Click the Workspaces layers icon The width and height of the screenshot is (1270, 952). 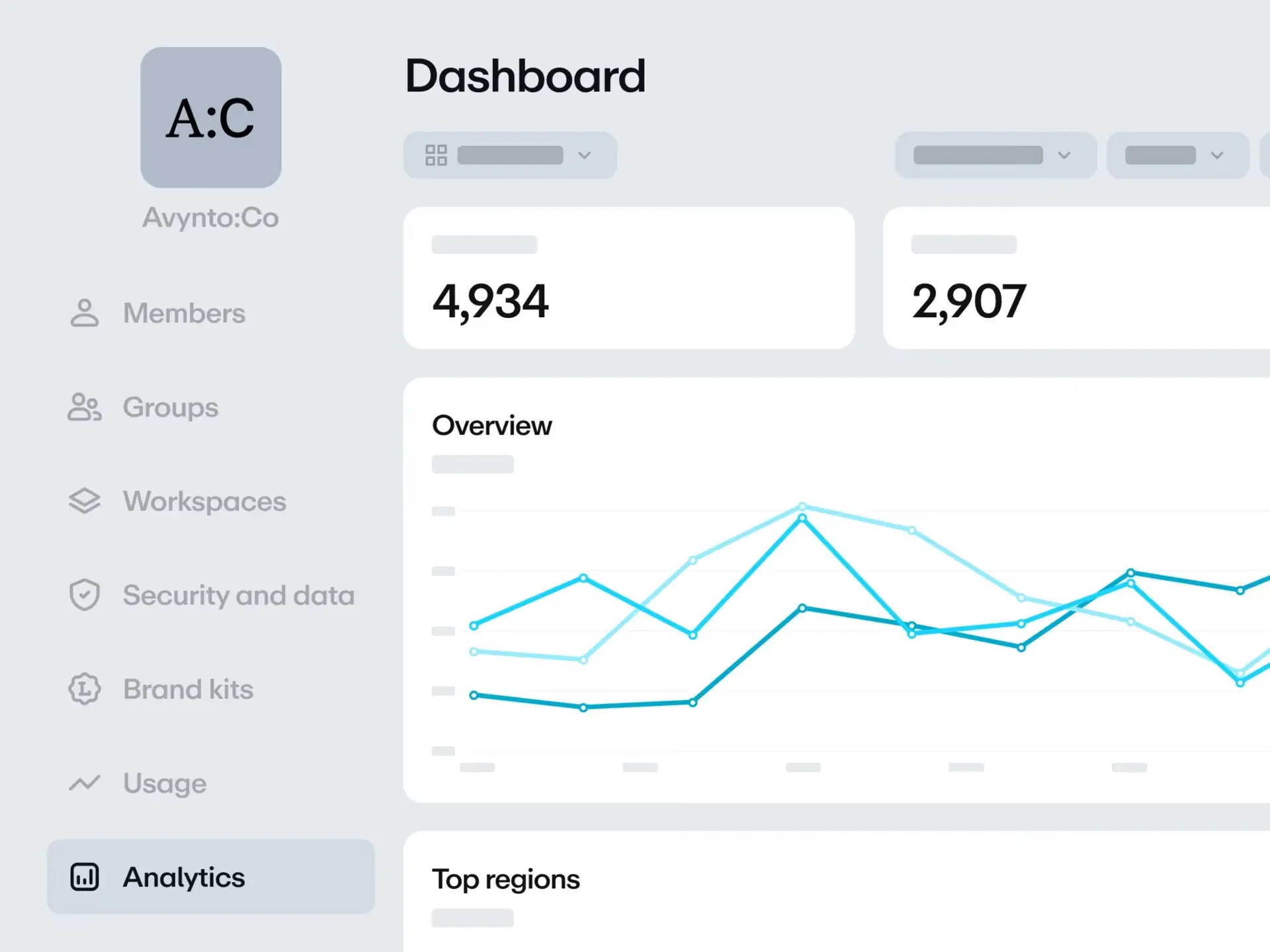84,501
